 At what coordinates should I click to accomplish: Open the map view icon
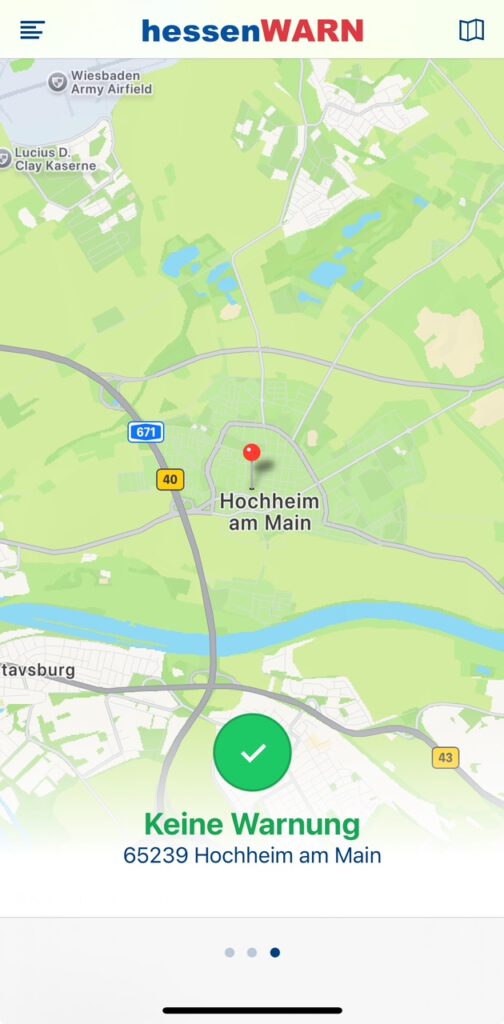471,30
